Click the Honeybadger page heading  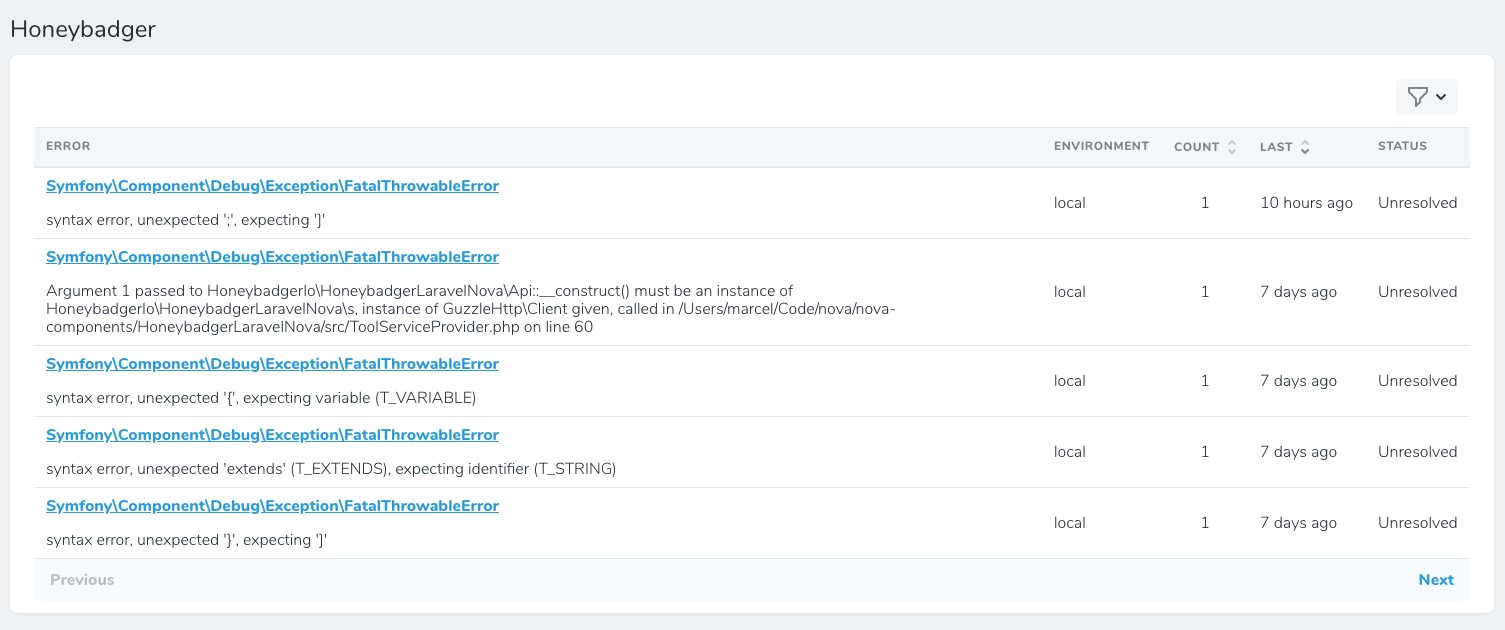coord(83,29)
